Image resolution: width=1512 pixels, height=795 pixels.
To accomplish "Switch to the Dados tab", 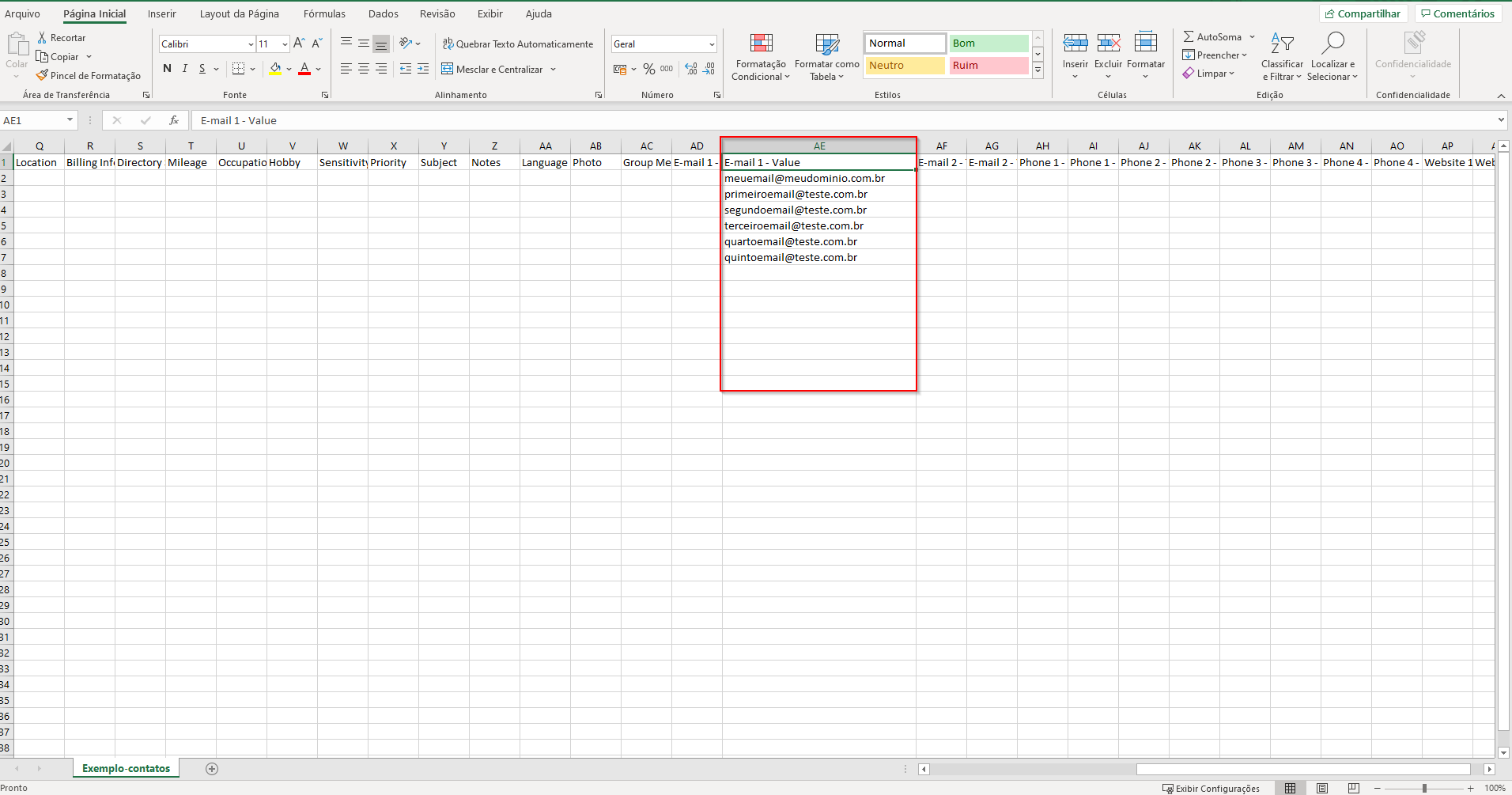I will click(384, 13).
